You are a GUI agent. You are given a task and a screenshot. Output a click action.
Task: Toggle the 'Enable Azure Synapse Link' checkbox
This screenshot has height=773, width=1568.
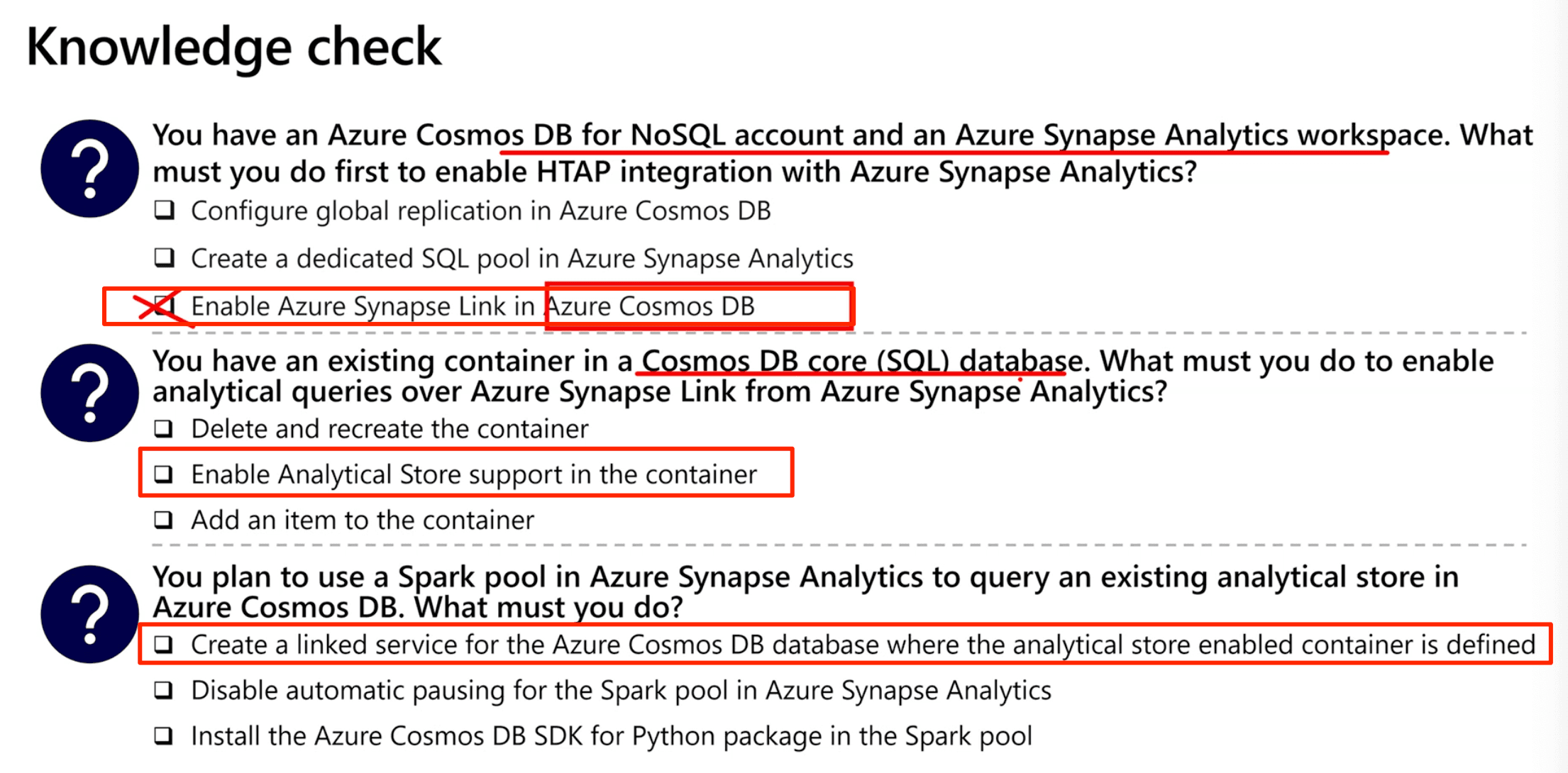pos(165,306)
